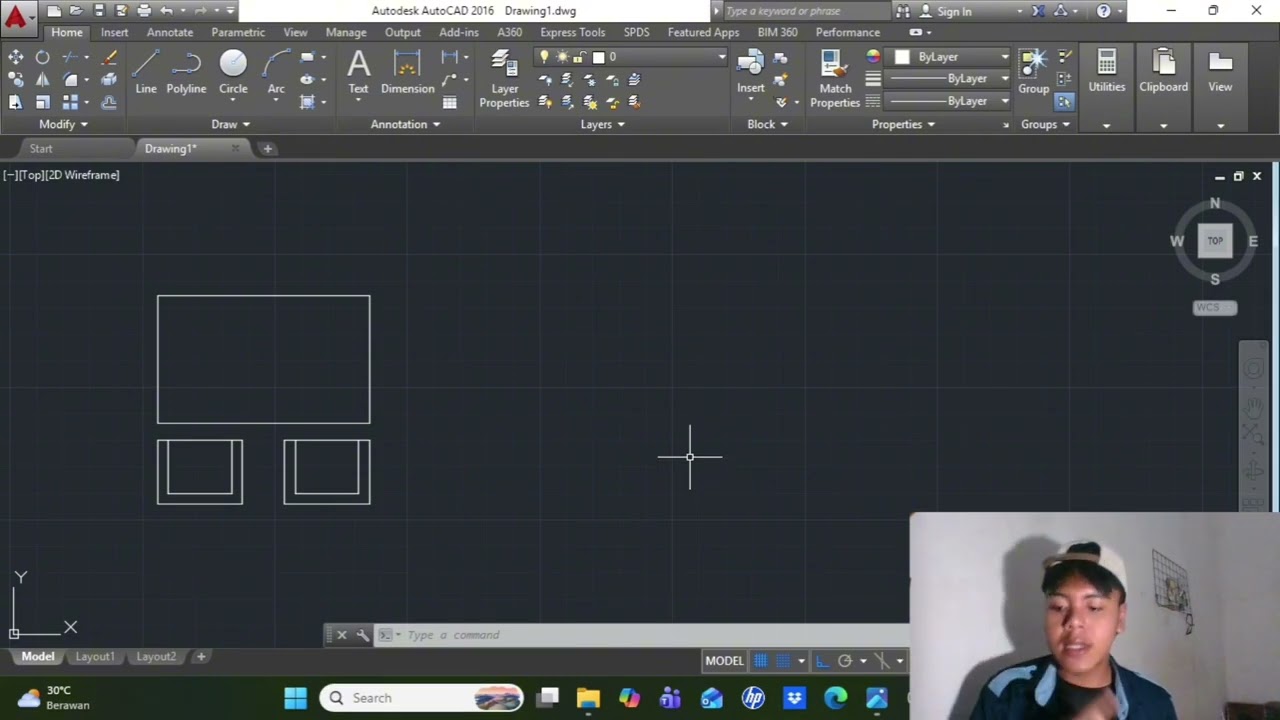Screen dimensions: 1280x720
Task: Activate the Circle tool
Action: click(x=233, y=73)
